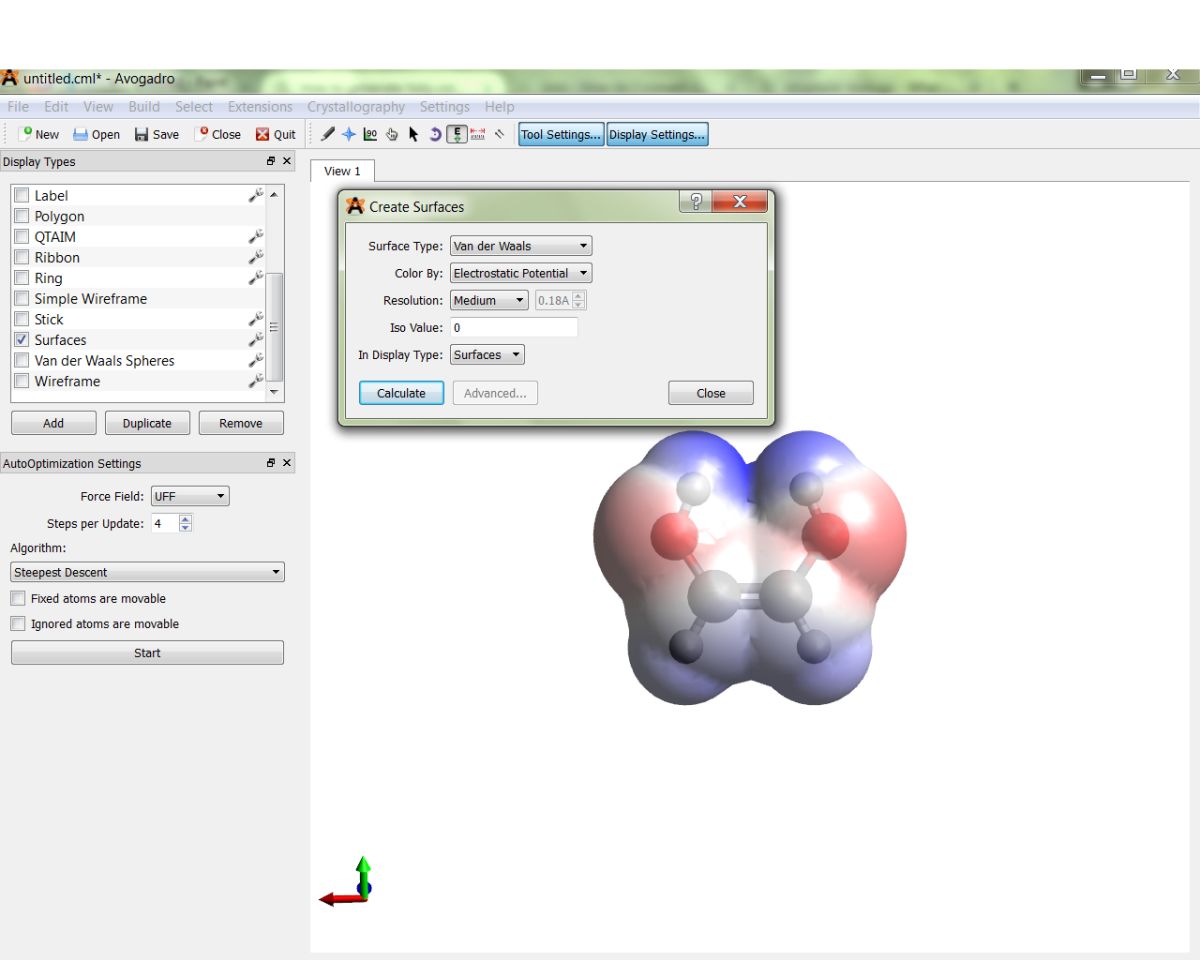This screenshot has width=1200, height=960.
Task: Open the Extensions menu
Action: click(260, 107)
